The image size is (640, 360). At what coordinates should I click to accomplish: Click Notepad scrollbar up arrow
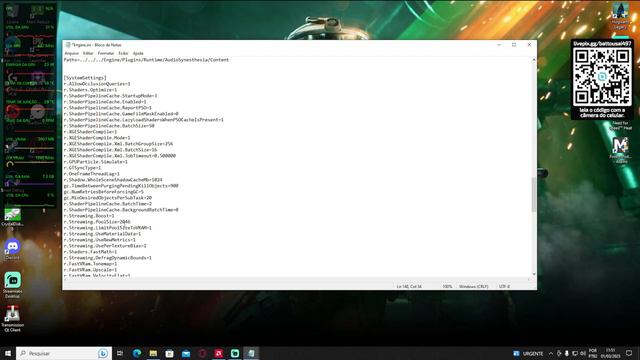click(x=534, y=60)
